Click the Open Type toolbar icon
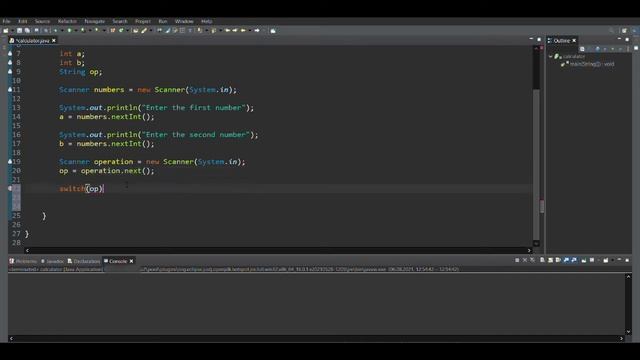This screenshot has width=640, height=360. [x=136, y=31]
